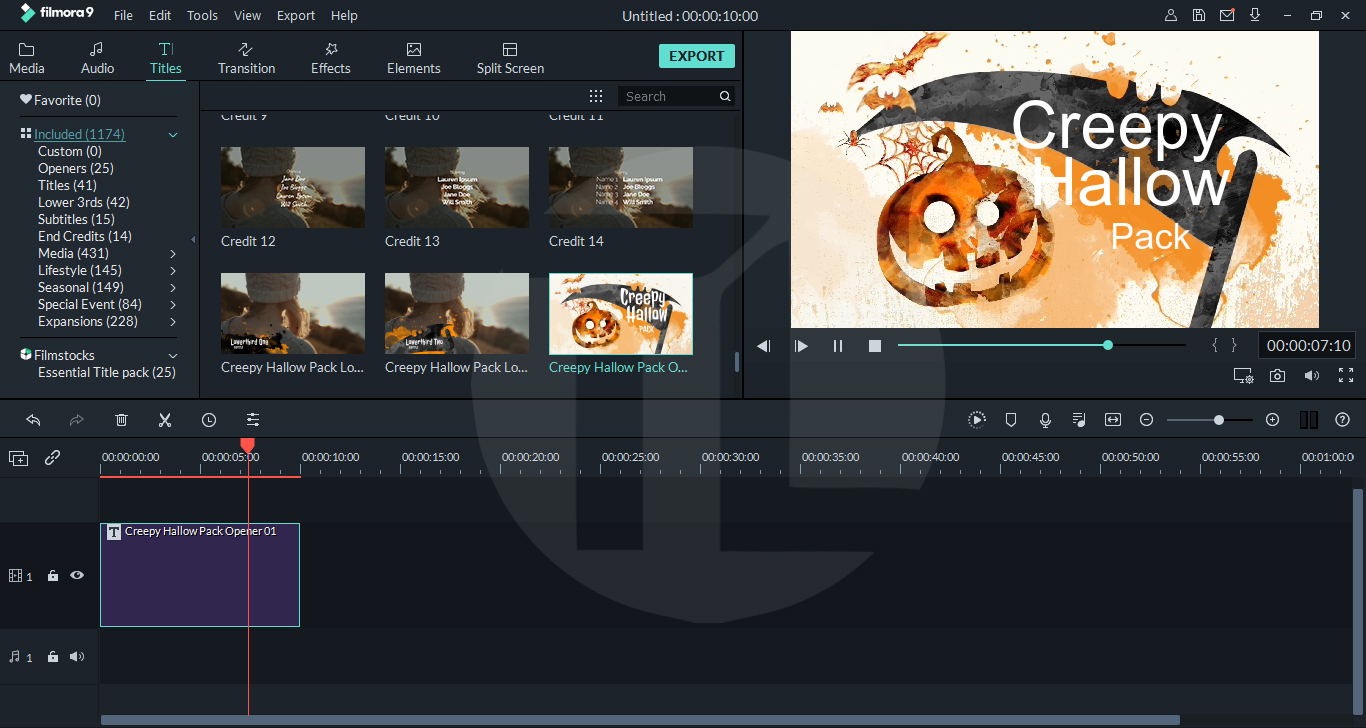Click the search magnifier icon

725,96
